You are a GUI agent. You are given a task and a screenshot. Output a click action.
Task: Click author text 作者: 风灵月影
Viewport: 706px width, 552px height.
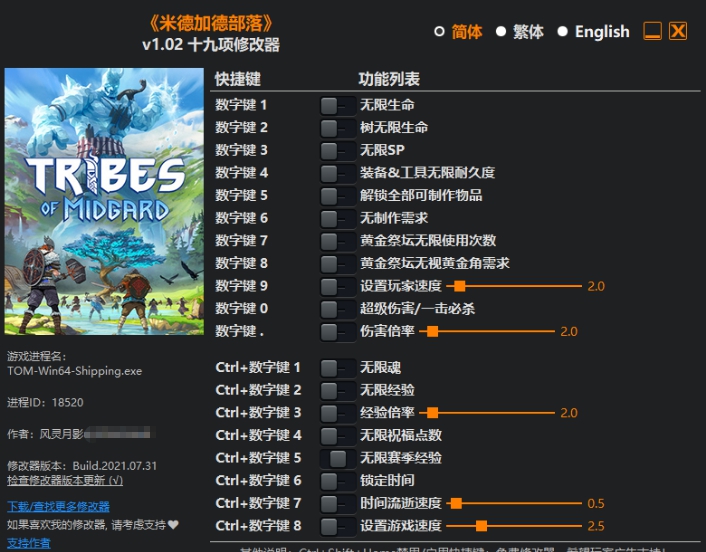coord(45,434)
